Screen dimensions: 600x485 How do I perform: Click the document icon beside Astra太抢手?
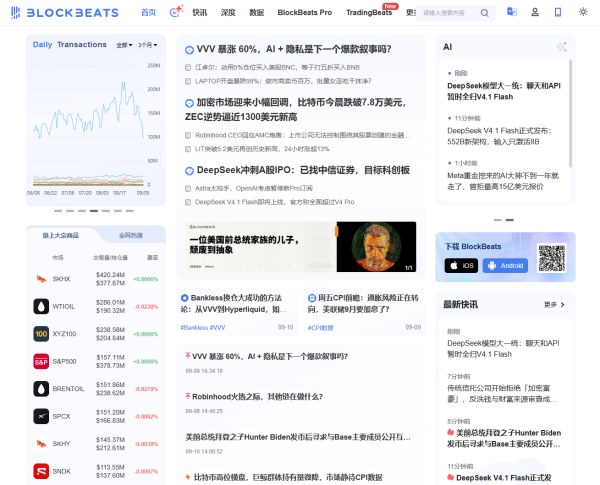(188, 188)
